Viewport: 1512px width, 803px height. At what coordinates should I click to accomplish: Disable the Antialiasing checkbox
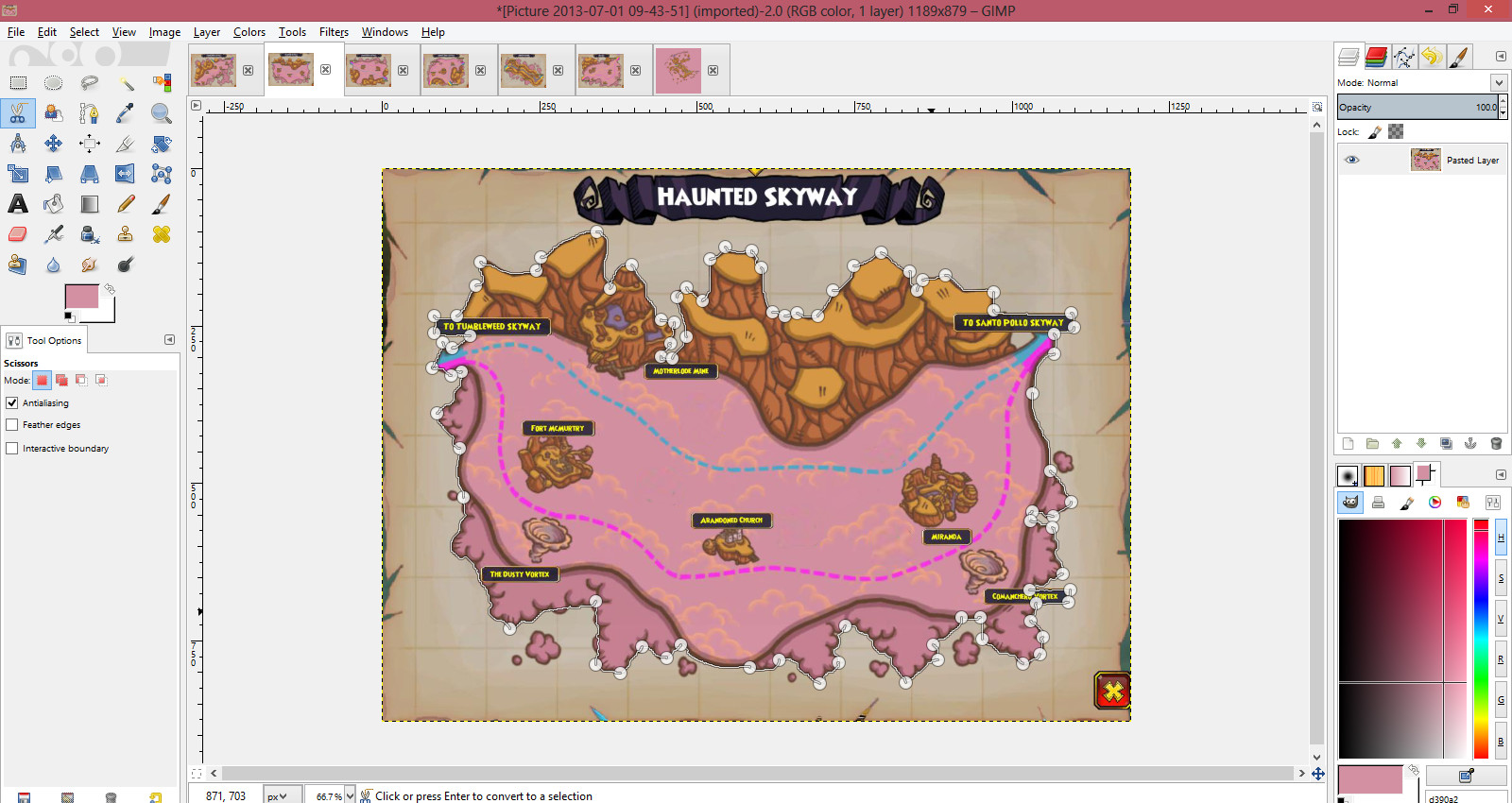point(12,402)
